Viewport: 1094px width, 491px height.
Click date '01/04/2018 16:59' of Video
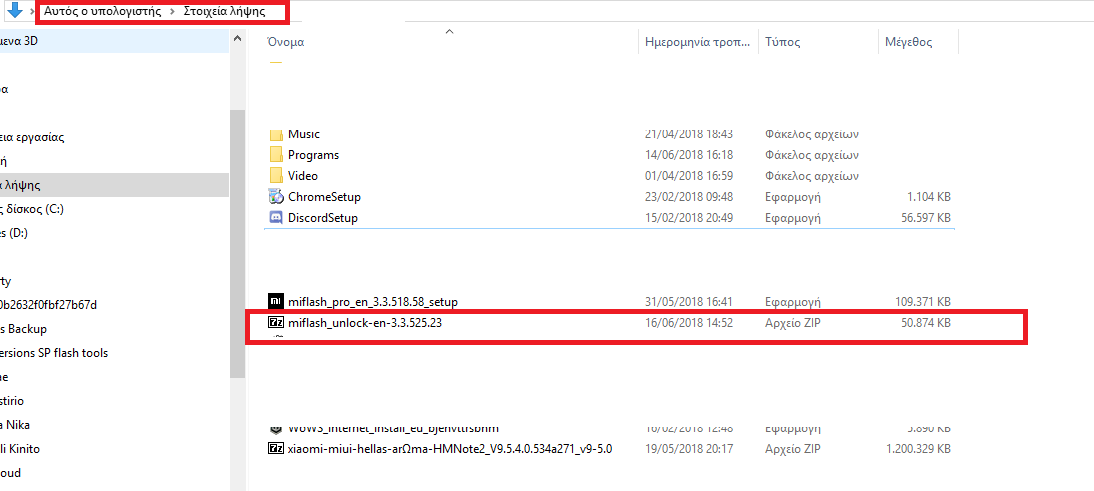[x=689, y=176]
